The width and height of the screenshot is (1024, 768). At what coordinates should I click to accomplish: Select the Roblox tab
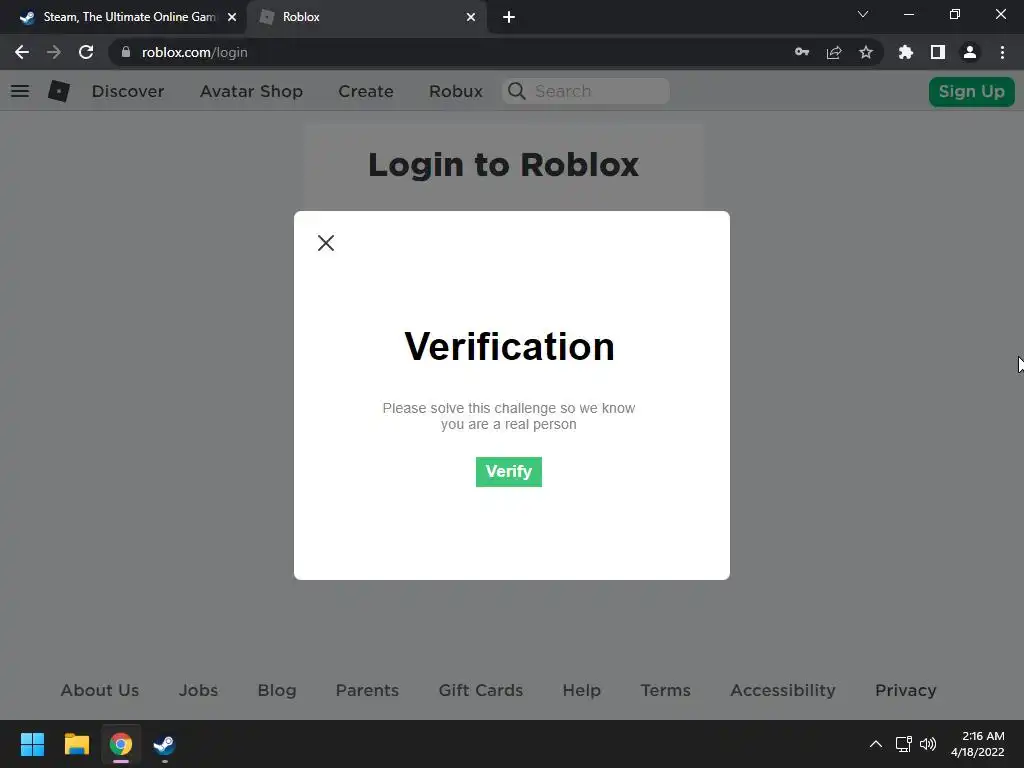pyautogui.click(x=366, y=17)
